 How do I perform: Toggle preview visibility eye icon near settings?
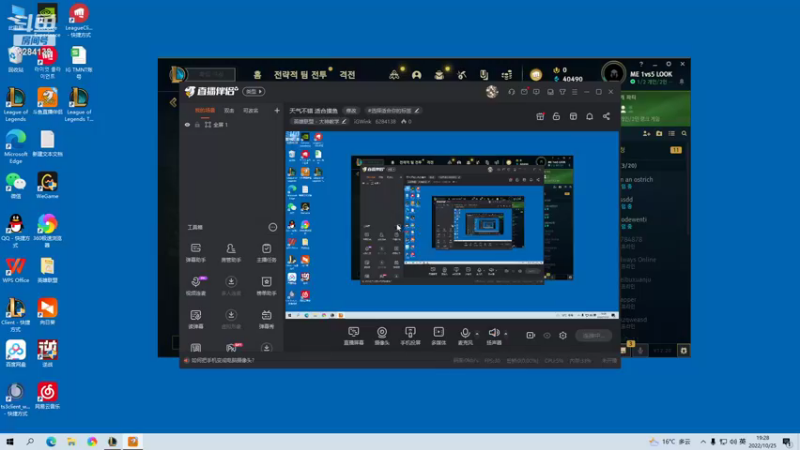(x=547, y=336)
